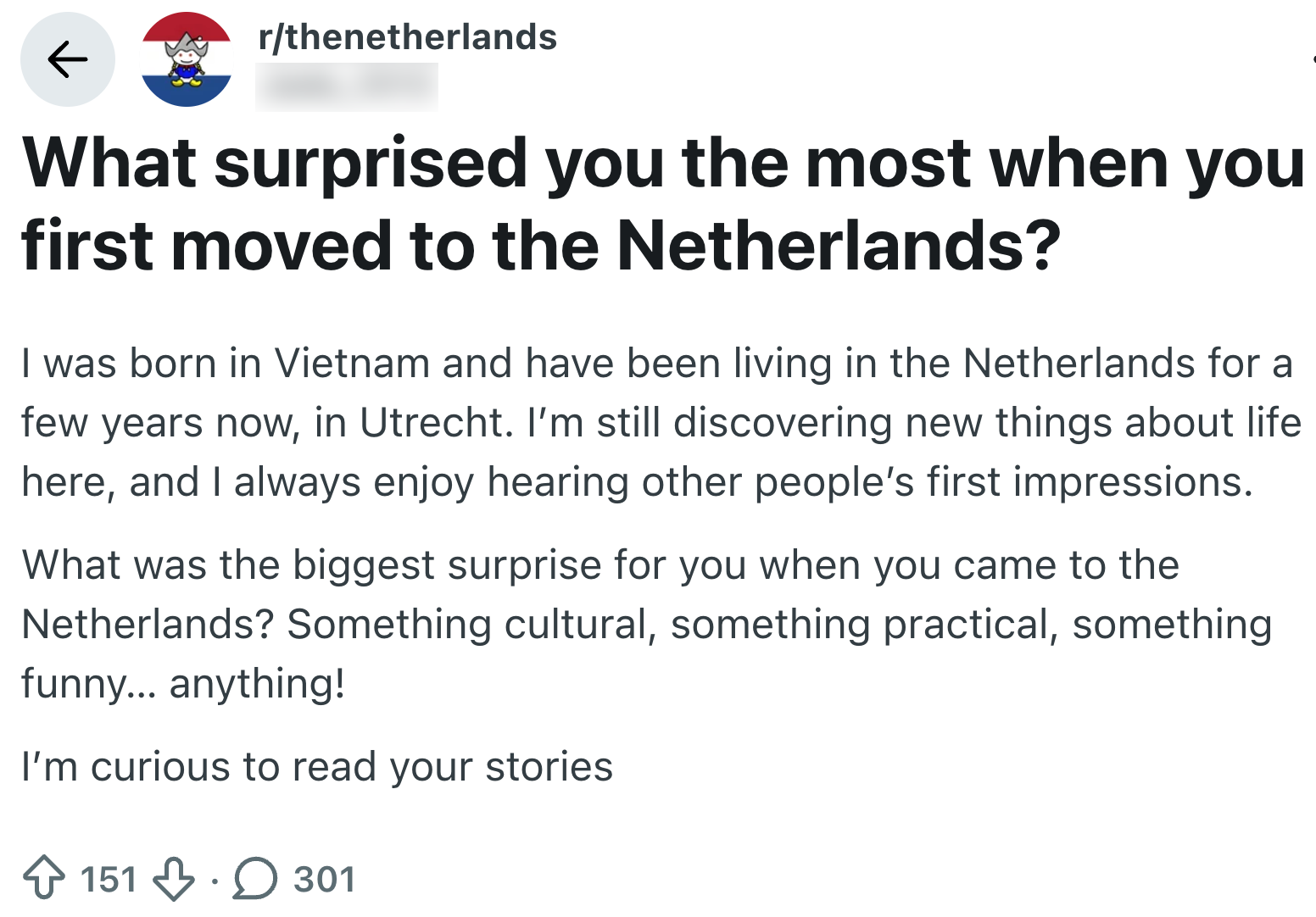Go back using the left arrow button
1316x917 pixels.
coord(67,59)
